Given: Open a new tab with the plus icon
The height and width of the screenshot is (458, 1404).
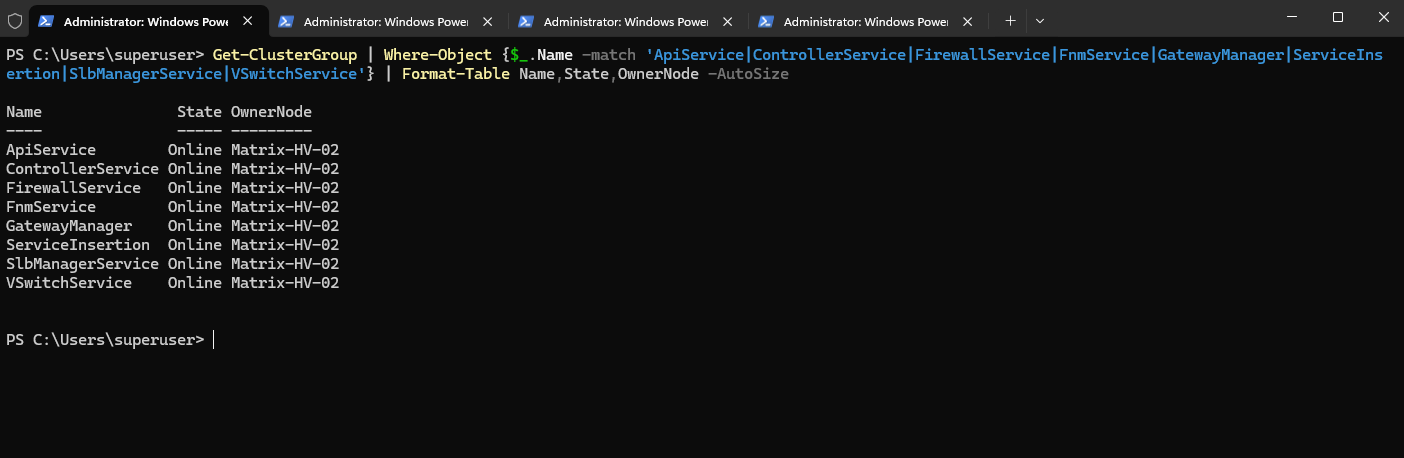Looking at the screenshot, I should 1010,20.
